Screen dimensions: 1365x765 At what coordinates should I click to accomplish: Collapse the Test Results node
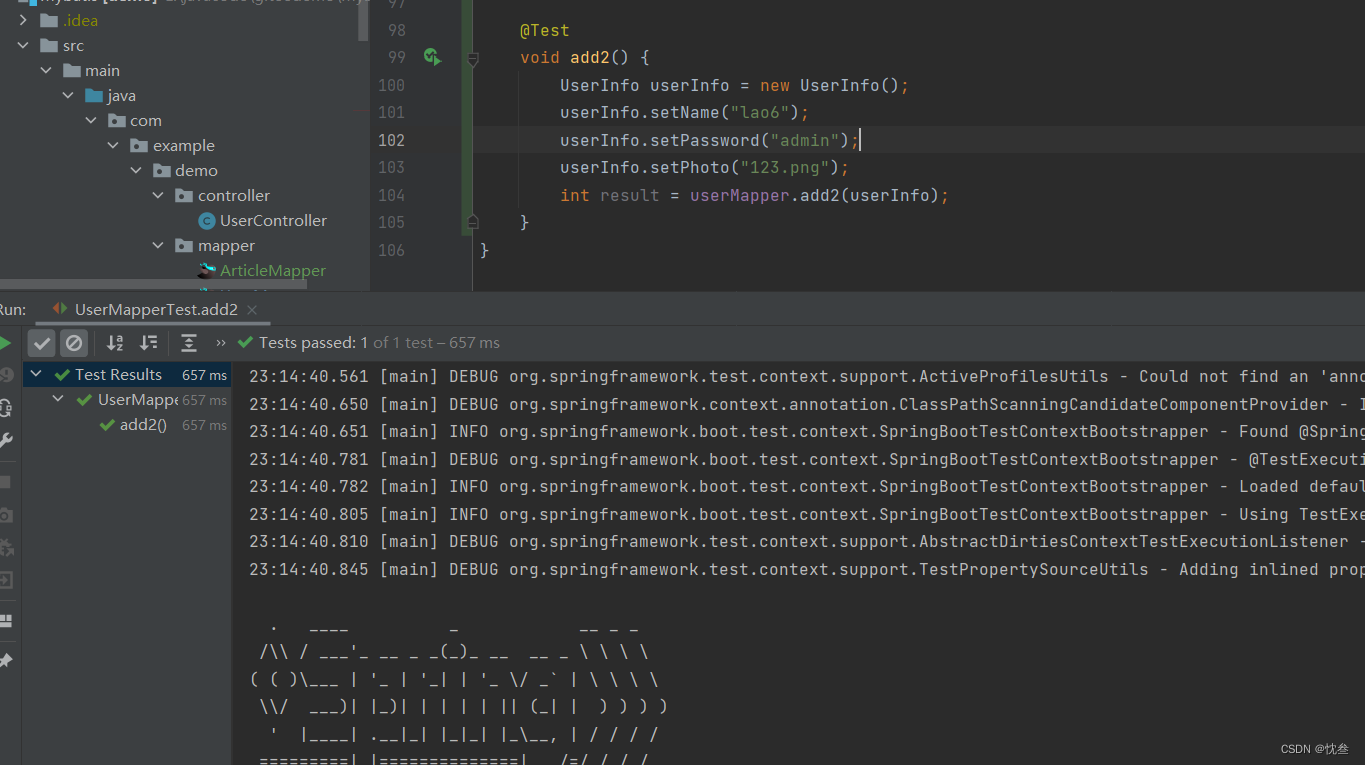pyautogui.click(x=37, y=375)
